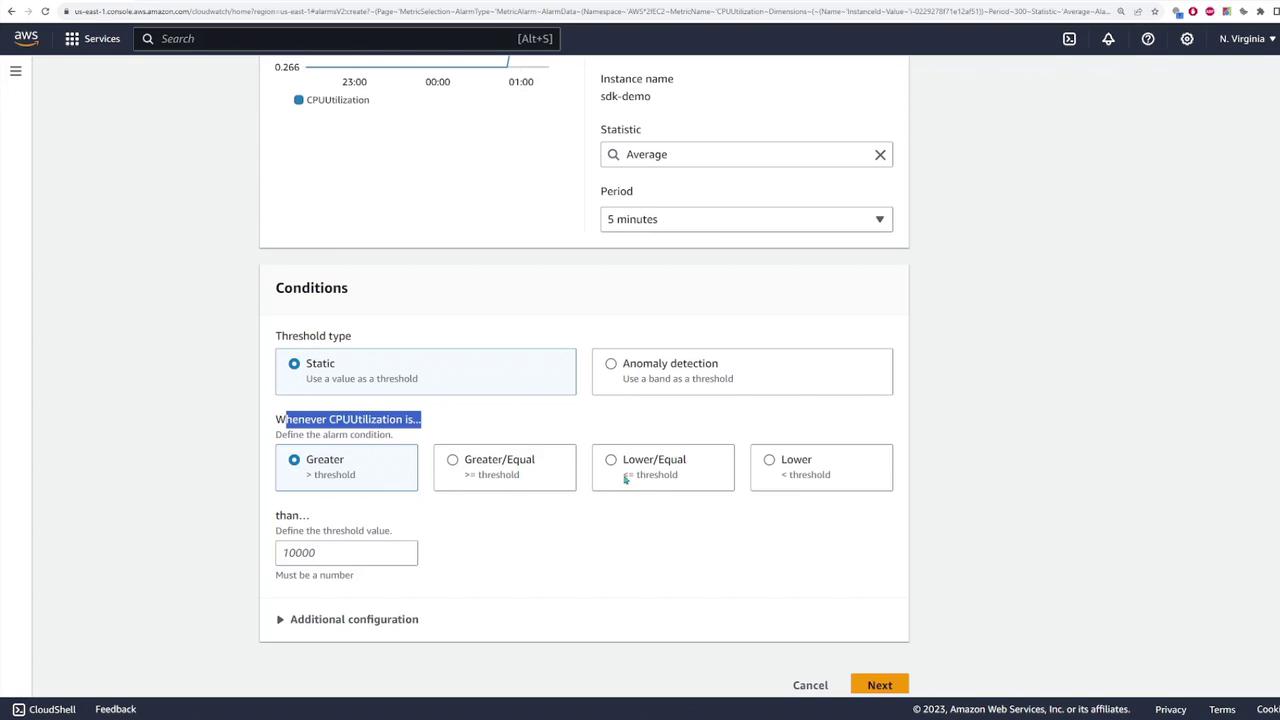The image size is (1280, 720).
Task: Open the Period 5 minutes dropdown
Action: point(746,219)
